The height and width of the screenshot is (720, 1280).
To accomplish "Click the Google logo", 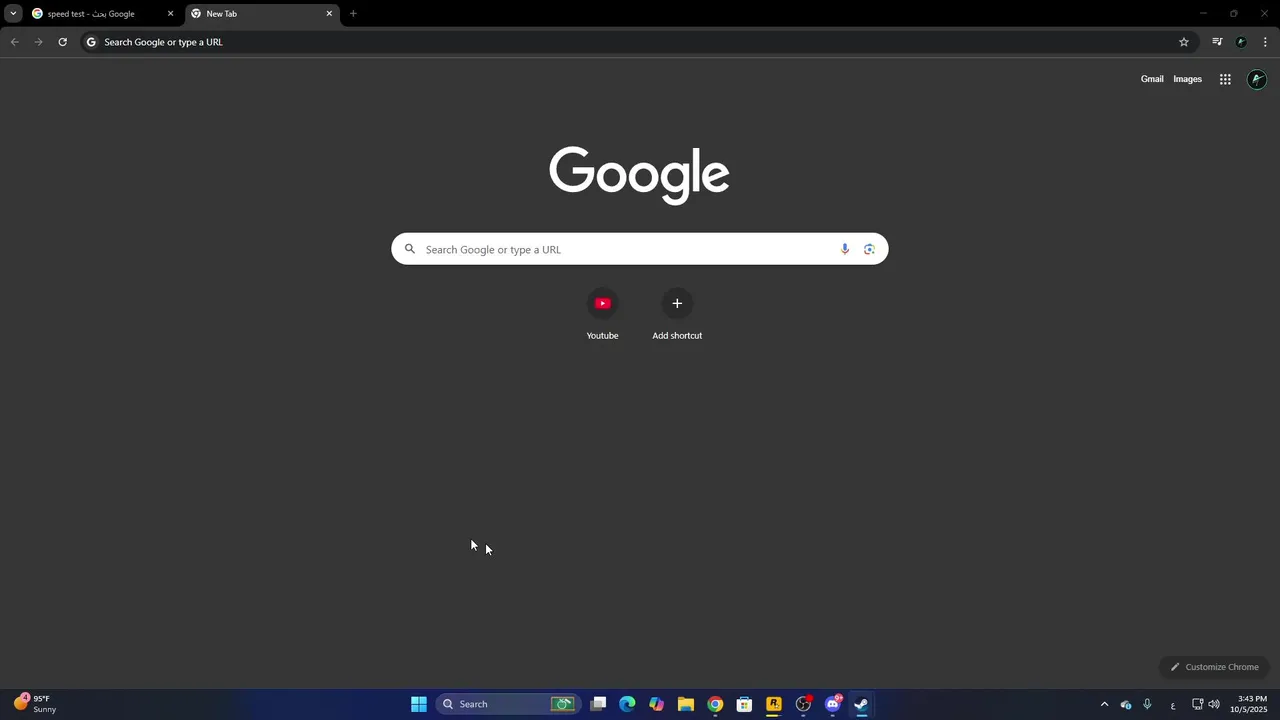I will click(x=639, y=175).
